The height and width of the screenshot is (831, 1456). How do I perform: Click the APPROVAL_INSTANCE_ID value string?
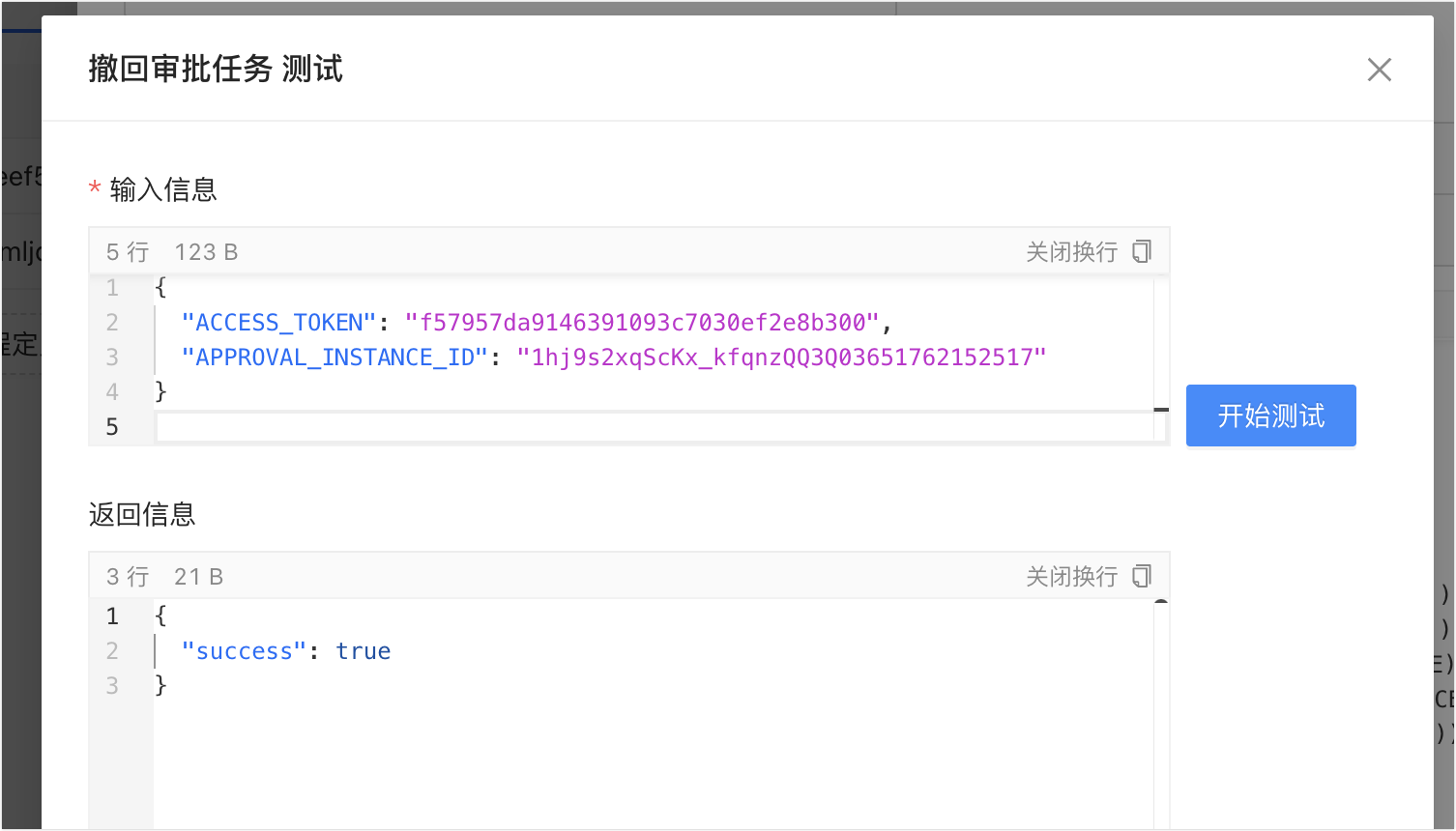(781, 358)
